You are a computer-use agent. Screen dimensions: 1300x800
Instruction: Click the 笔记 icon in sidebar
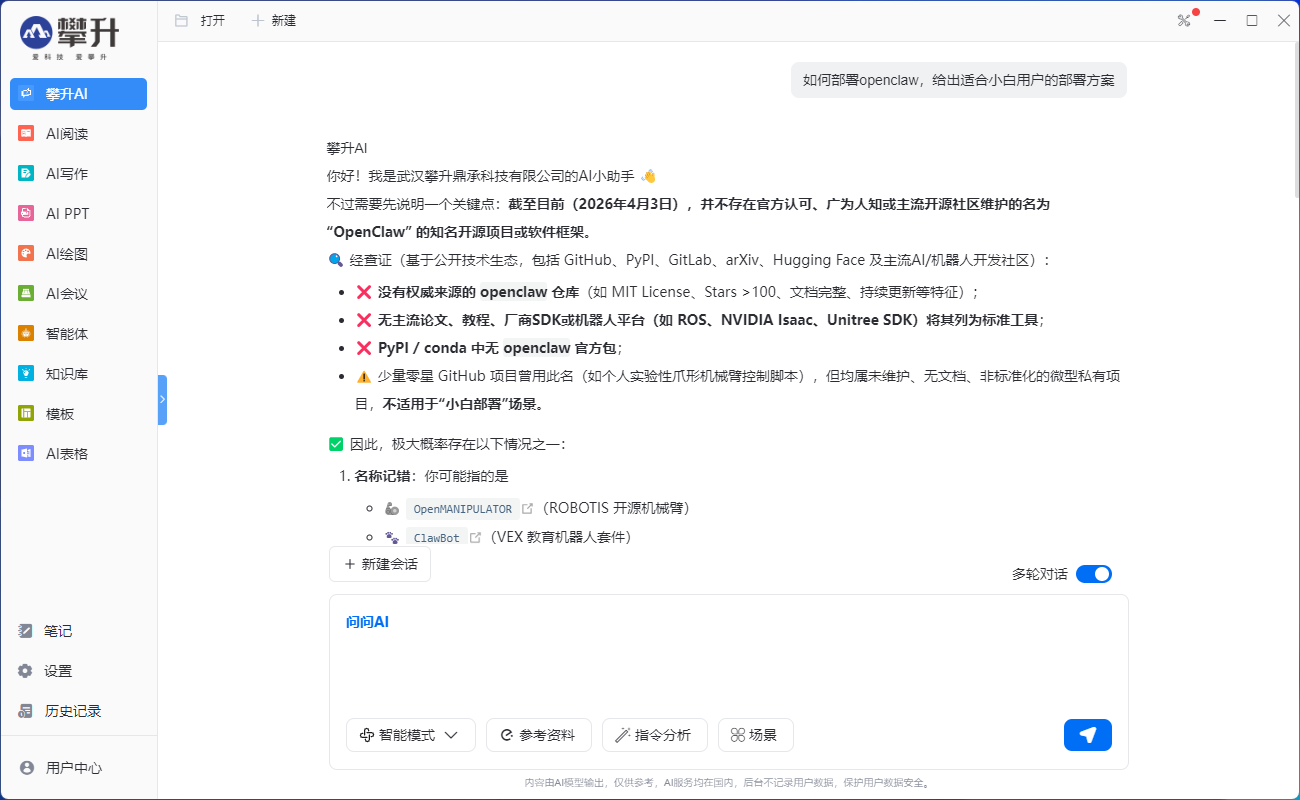point(26,631)
